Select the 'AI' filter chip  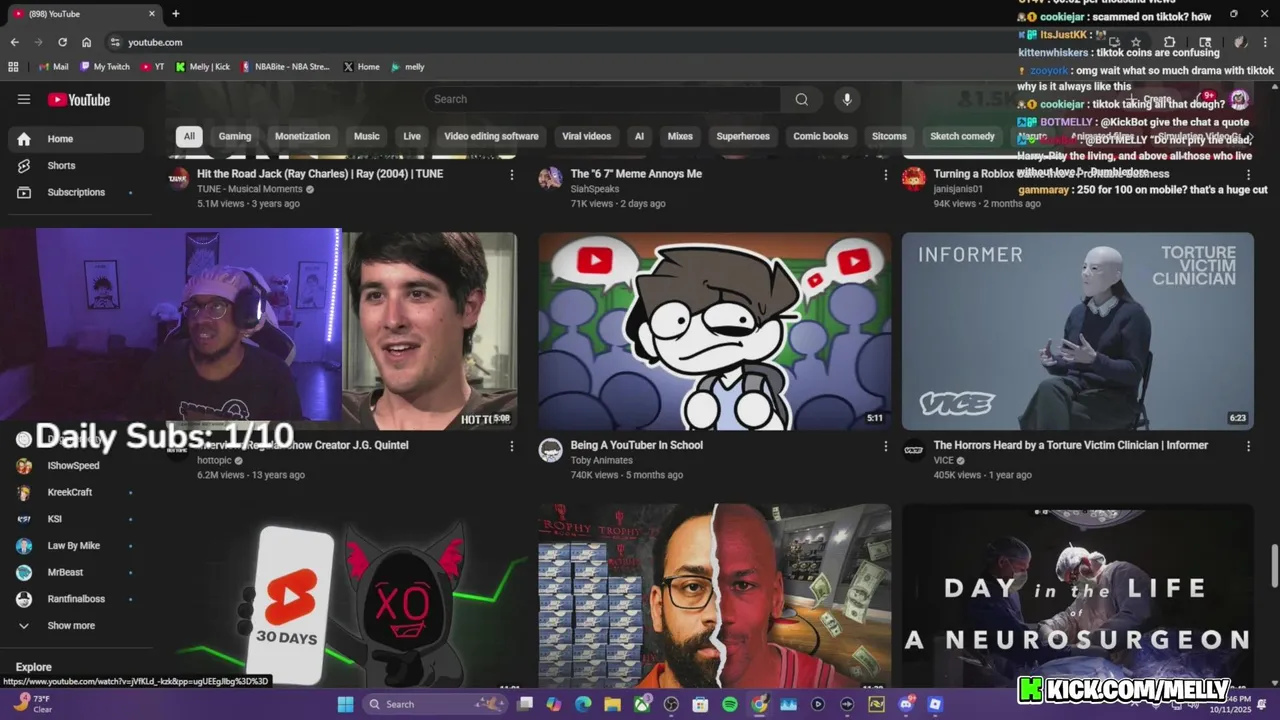pyautogui.click(x=639, y=137)
